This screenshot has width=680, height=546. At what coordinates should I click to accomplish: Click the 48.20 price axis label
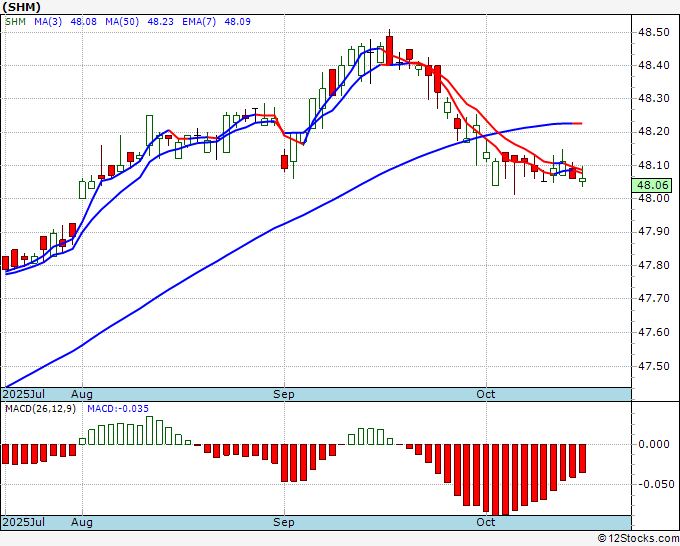point(654,132)
